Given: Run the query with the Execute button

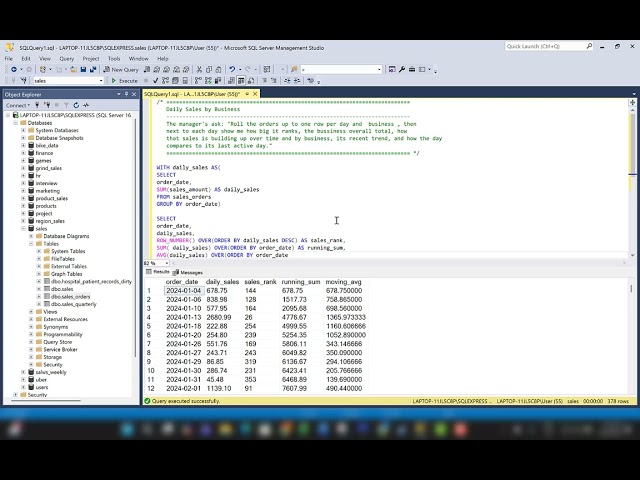Looking at the screenshot, I should [124, 81].
